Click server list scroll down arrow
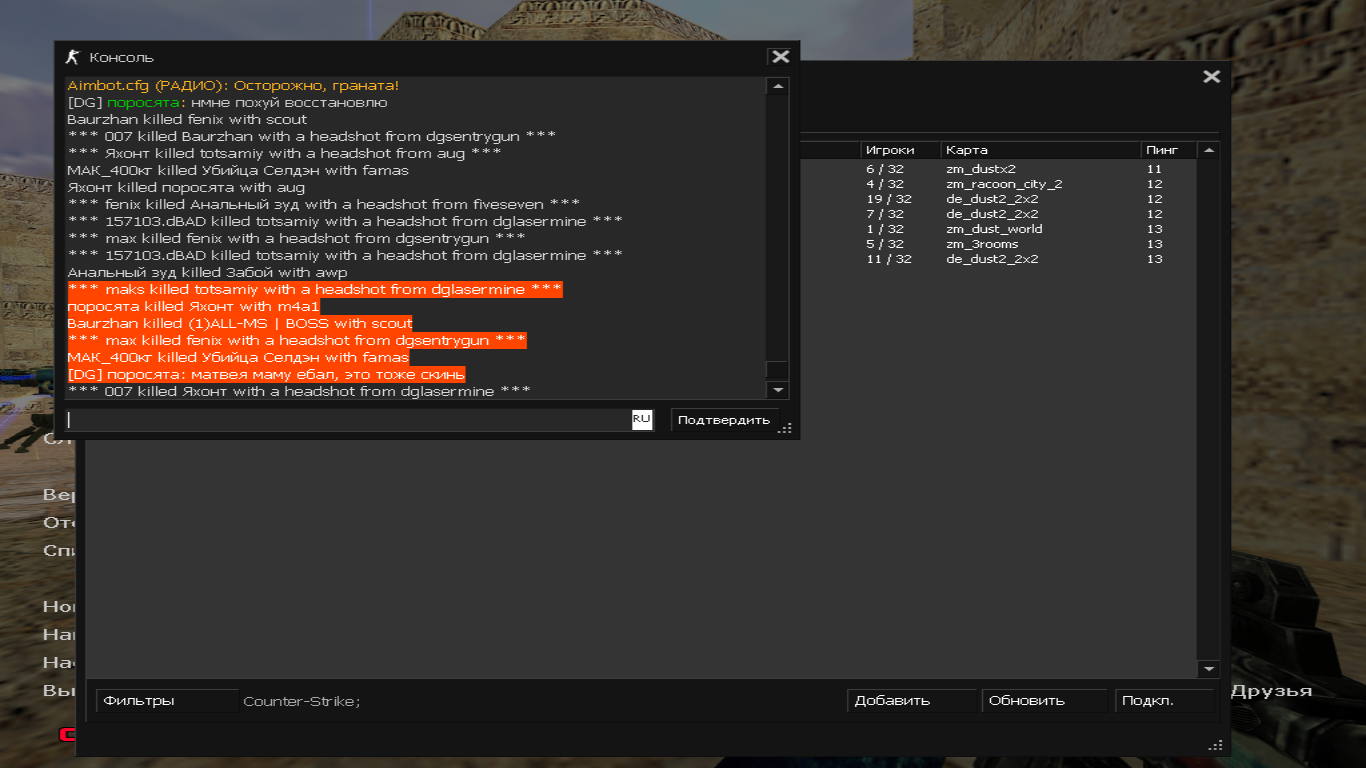This screenshot has height=768, width=1366. (1209, 669)
